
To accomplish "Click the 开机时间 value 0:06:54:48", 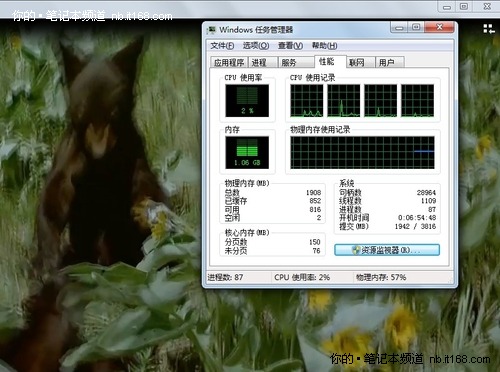I will tap(417, 218).
